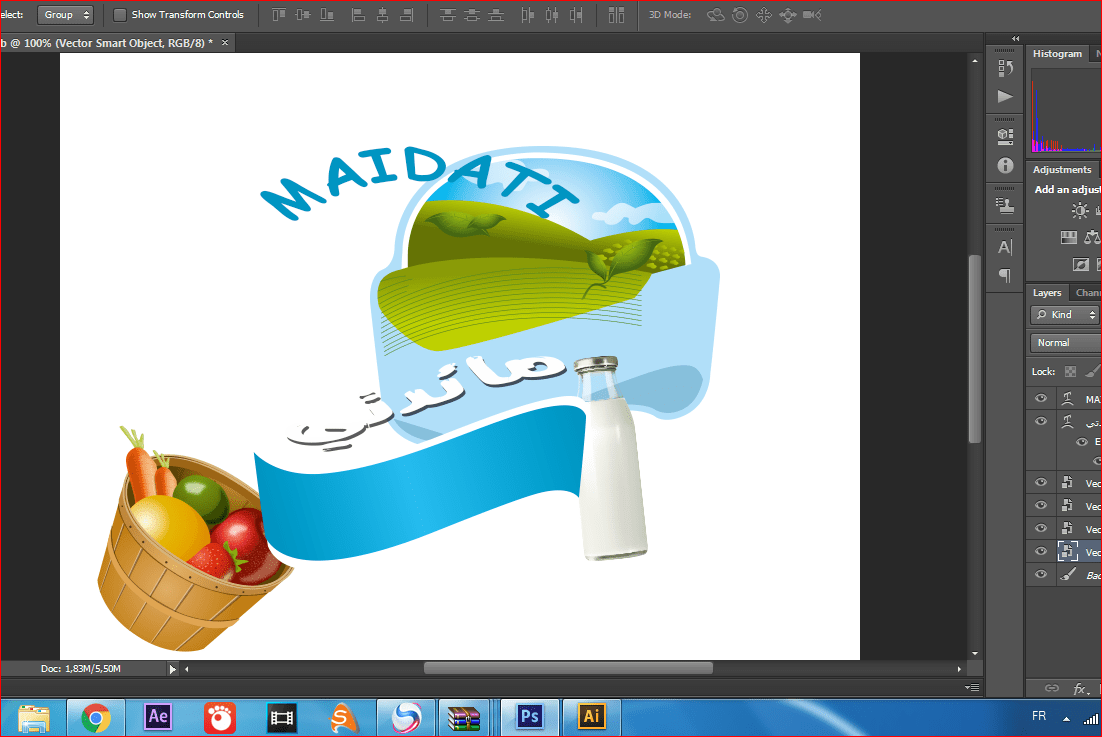
Task: Enable Show Transform Controls checkbox
Action: click(120, 15)
